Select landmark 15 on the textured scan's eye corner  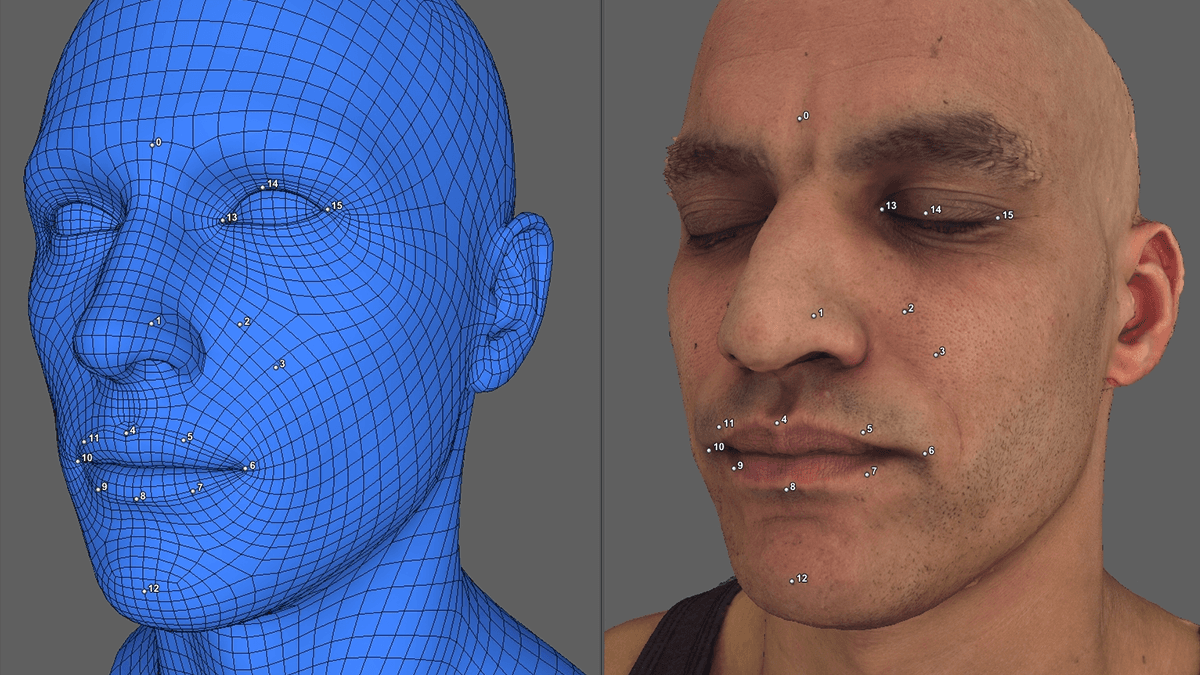pos(998,217)
